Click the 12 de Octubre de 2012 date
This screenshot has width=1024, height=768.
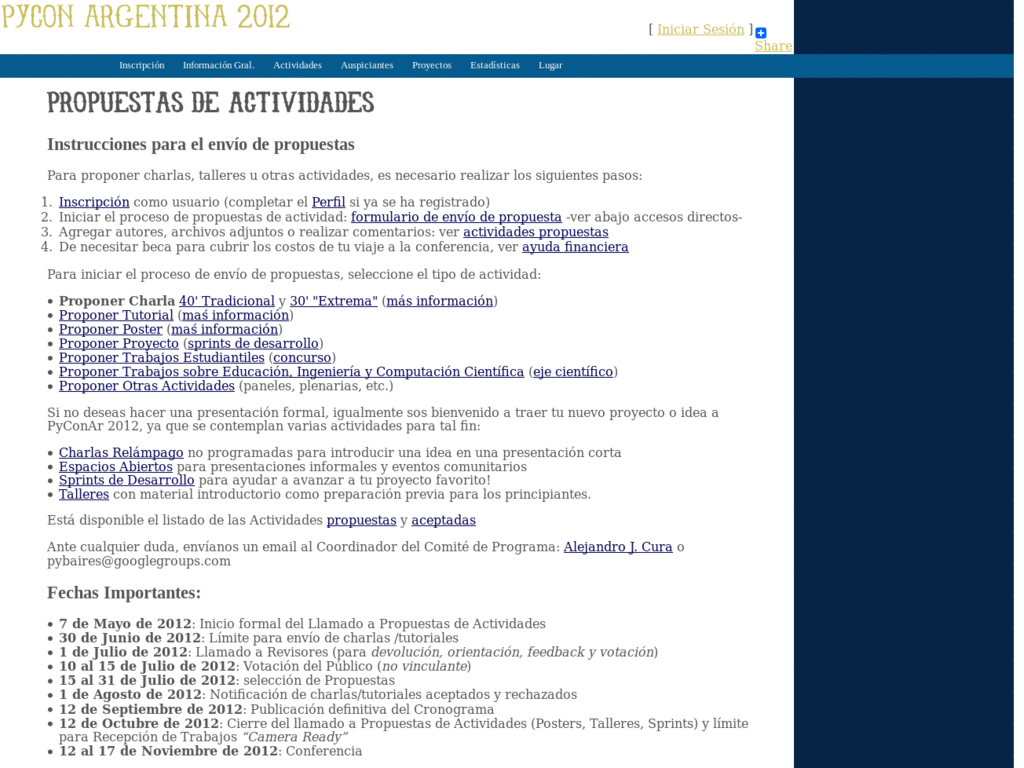pyautogui.click(x=139, y=724)
